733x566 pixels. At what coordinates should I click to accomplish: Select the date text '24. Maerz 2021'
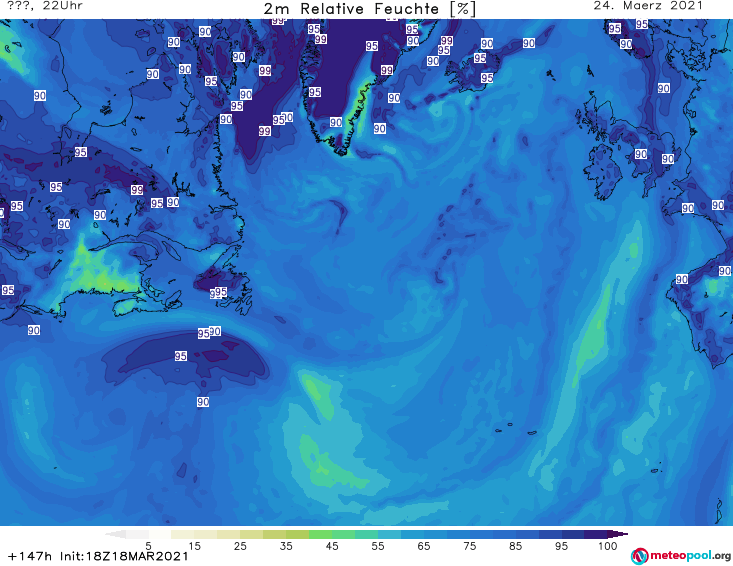(648, 6)
